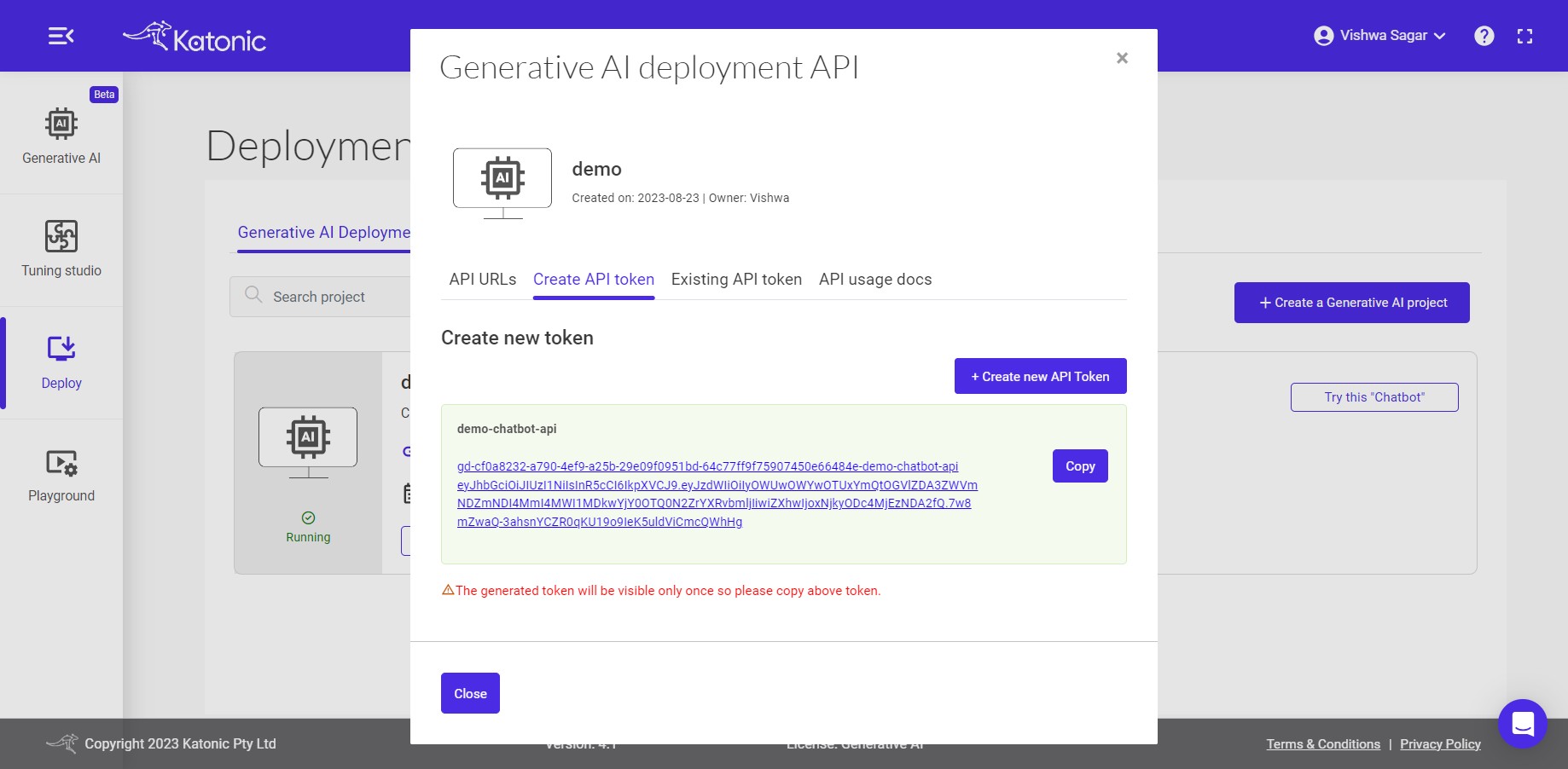Image resolution: width=1568 pixels, height=769 pixels.
Task: Open the Terms & Conditions link
Action: 1323,744
